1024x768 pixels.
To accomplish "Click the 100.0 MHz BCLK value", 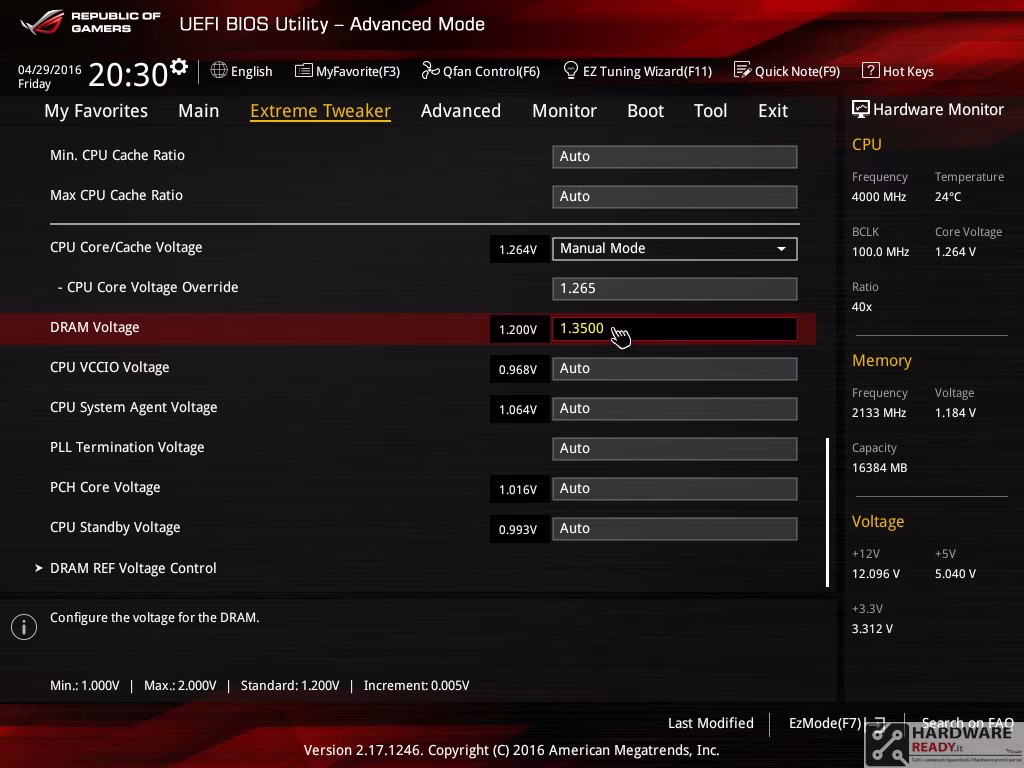I will (880, 252).
